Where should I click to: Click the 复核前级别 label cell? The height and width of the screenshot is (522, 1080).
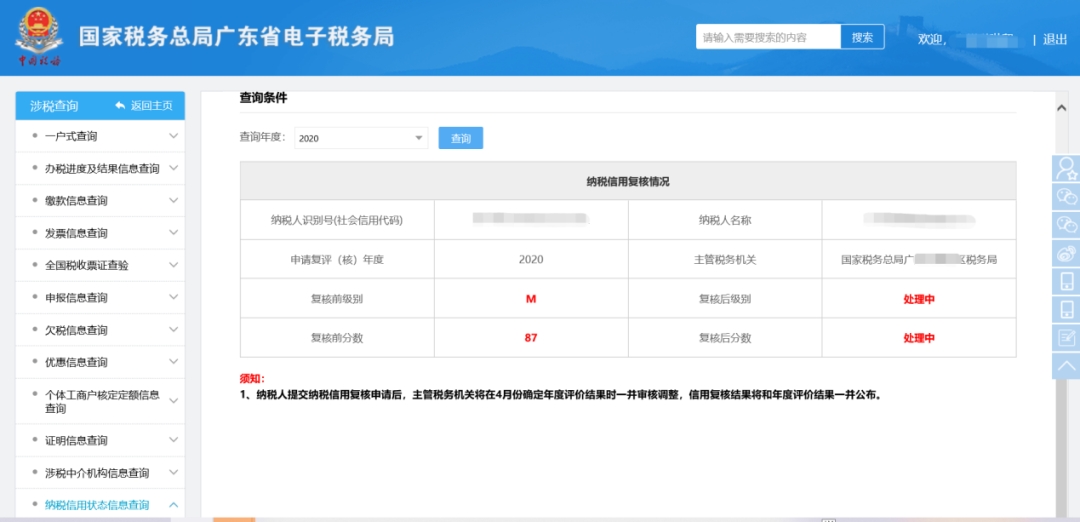(337, 299)
